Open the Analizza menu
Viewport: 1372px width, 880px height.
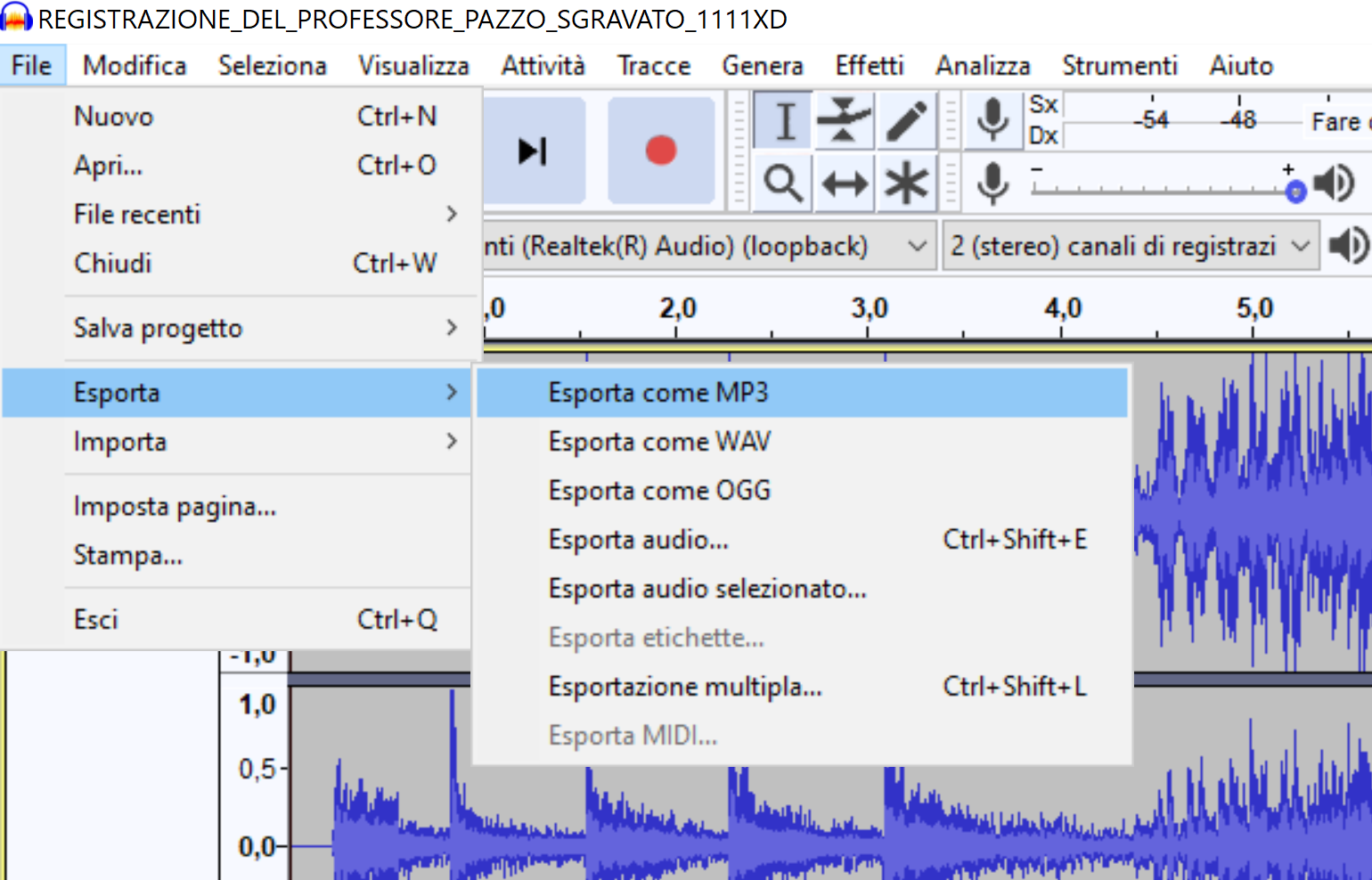coord(983,65)
